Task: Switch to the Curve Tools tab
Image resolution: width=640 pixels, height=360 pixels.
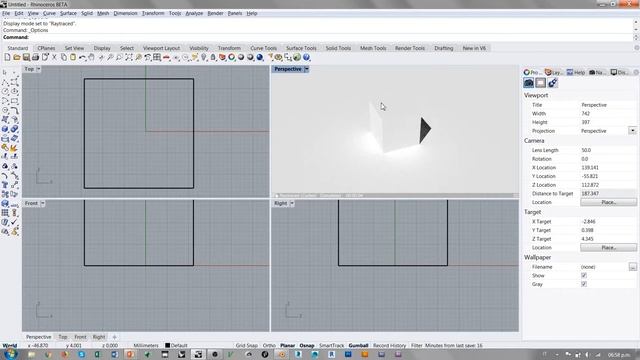Action: pyautogui.click(x=263, y=48)
